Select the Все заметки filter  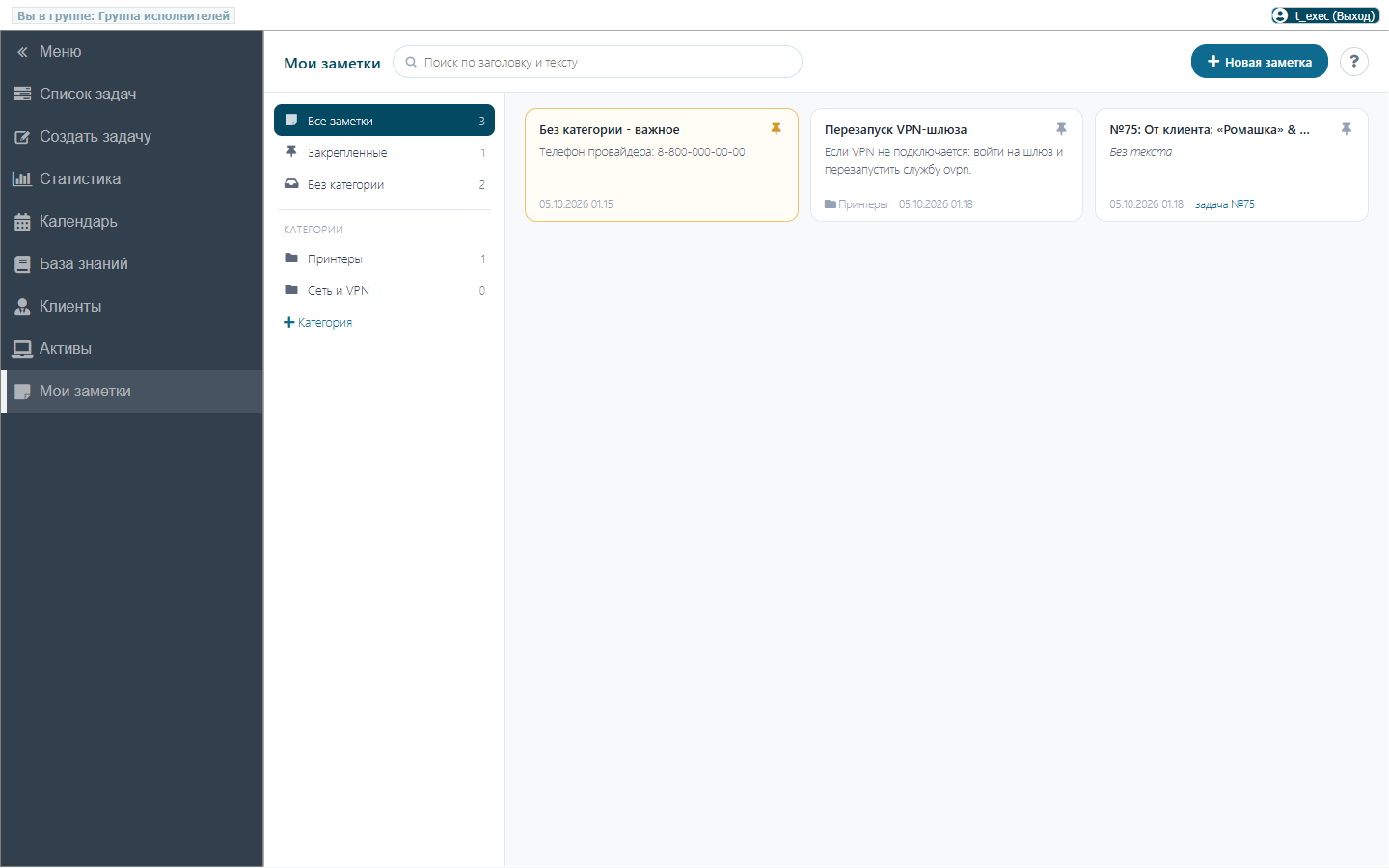click(384, 121)
